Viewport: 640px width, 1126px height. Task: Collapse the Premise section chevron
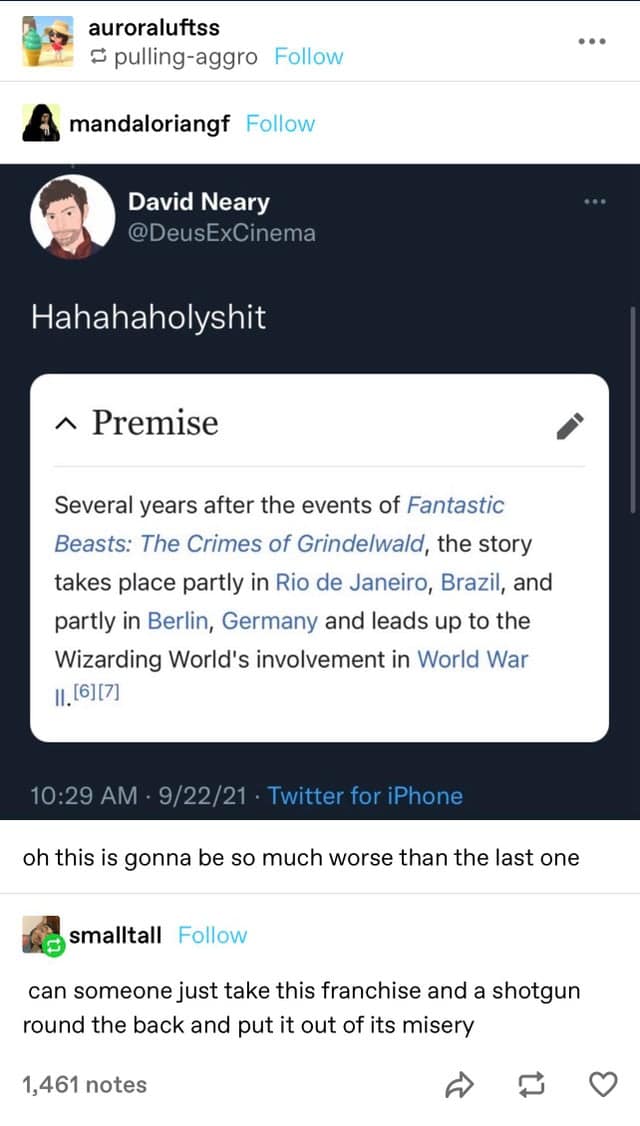(x=65, y=424)
